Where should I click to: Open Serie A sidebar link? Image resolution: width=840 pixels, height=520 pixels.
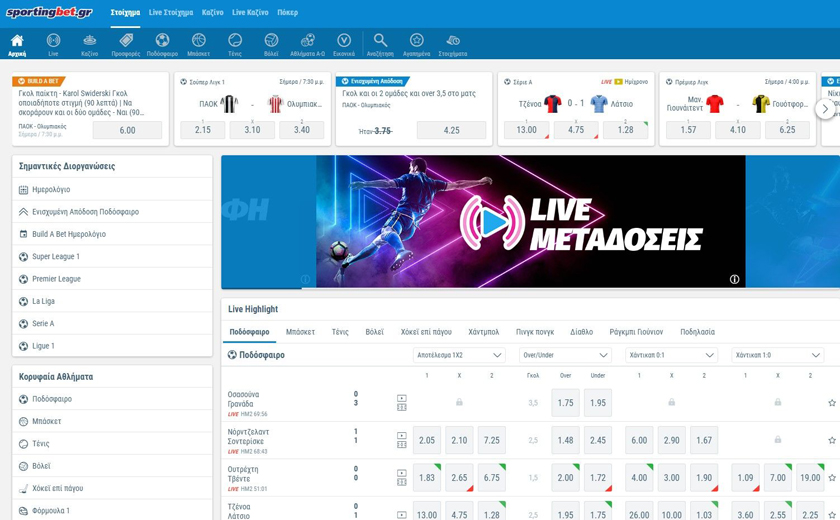(112, 323)
